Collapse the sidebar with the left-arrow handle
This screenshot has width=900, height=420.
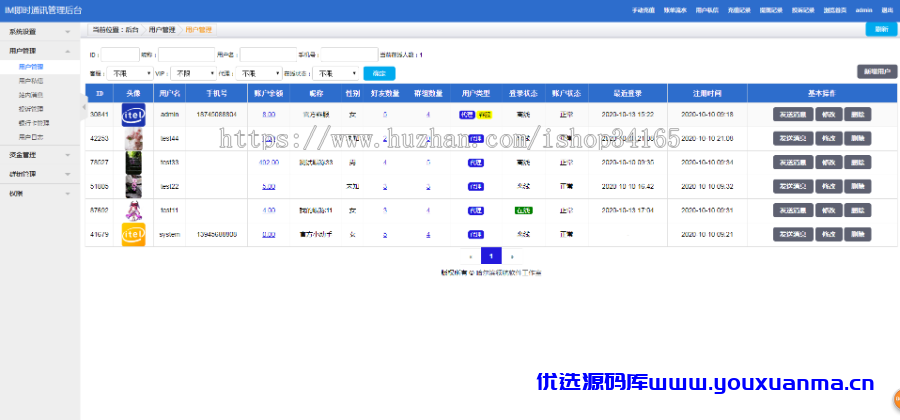84,107
